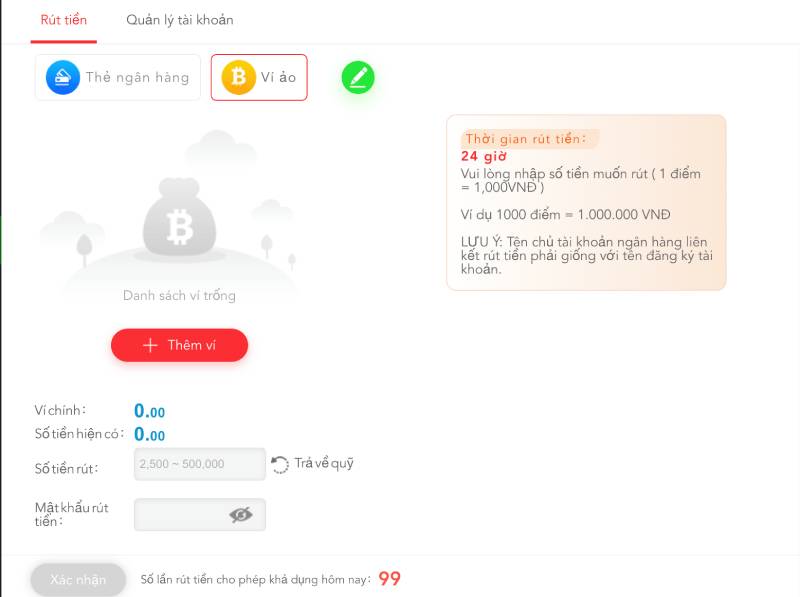This screenshot has height=597, width=800.
Task: Click the circular refresh arrow icon
Action: (x=280, y=464)
